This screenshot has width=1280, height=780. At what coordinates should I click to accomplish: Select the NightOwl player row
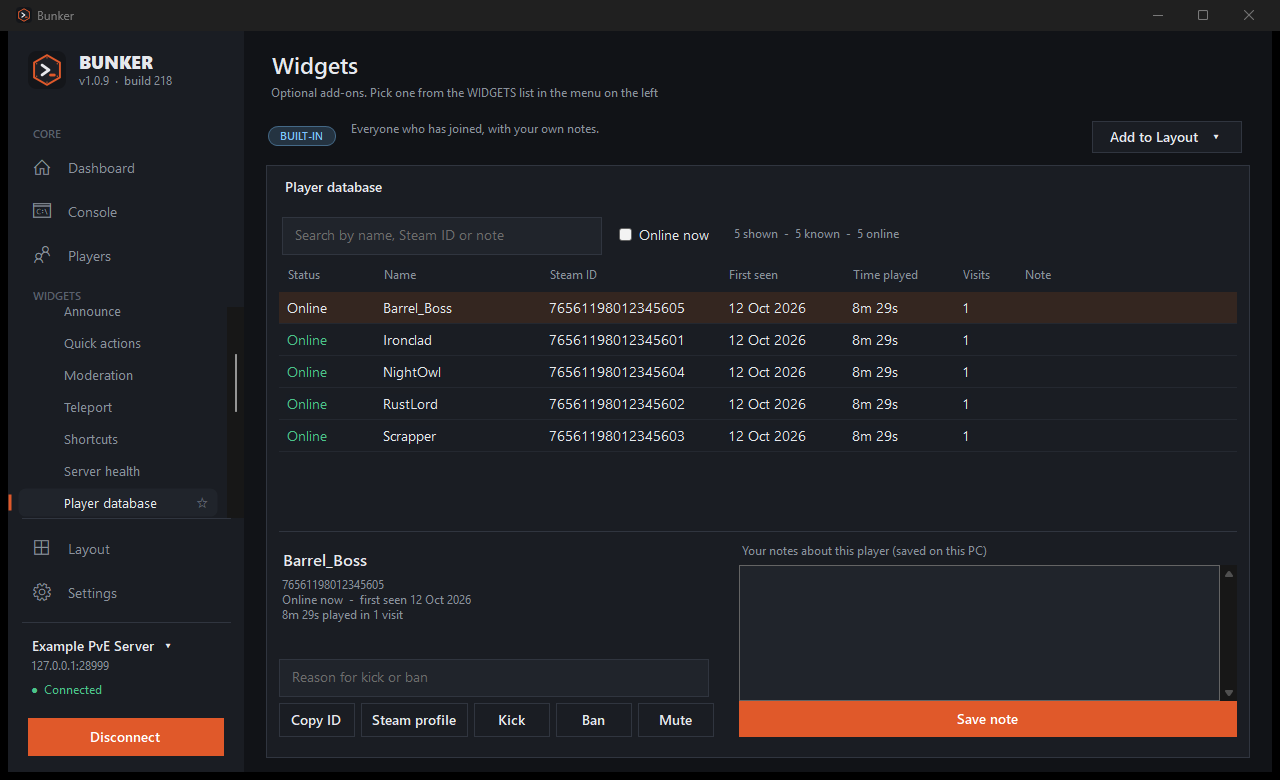click(x=758, y=372)
